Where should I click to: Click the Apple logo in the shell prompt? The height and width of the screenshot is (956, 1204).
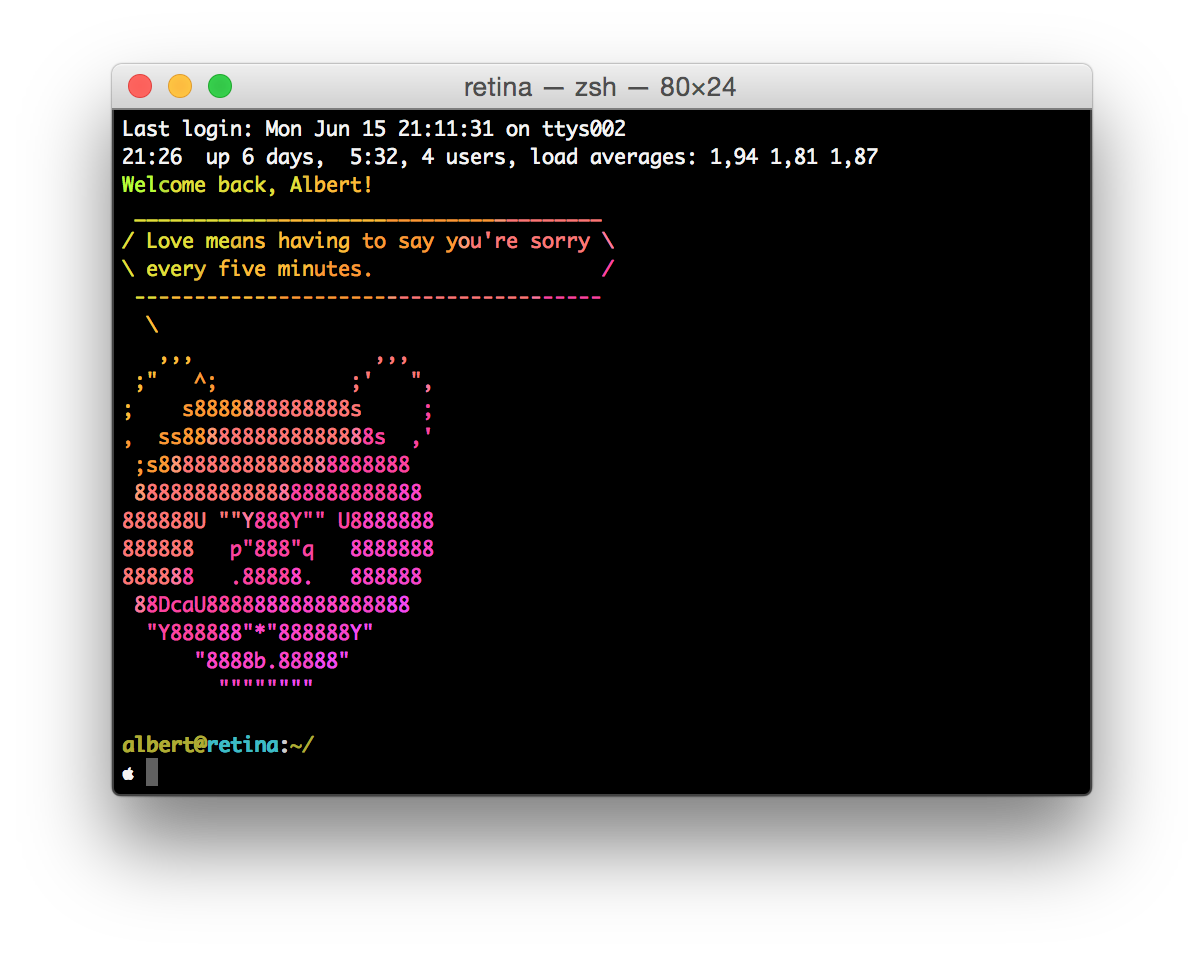128,772
